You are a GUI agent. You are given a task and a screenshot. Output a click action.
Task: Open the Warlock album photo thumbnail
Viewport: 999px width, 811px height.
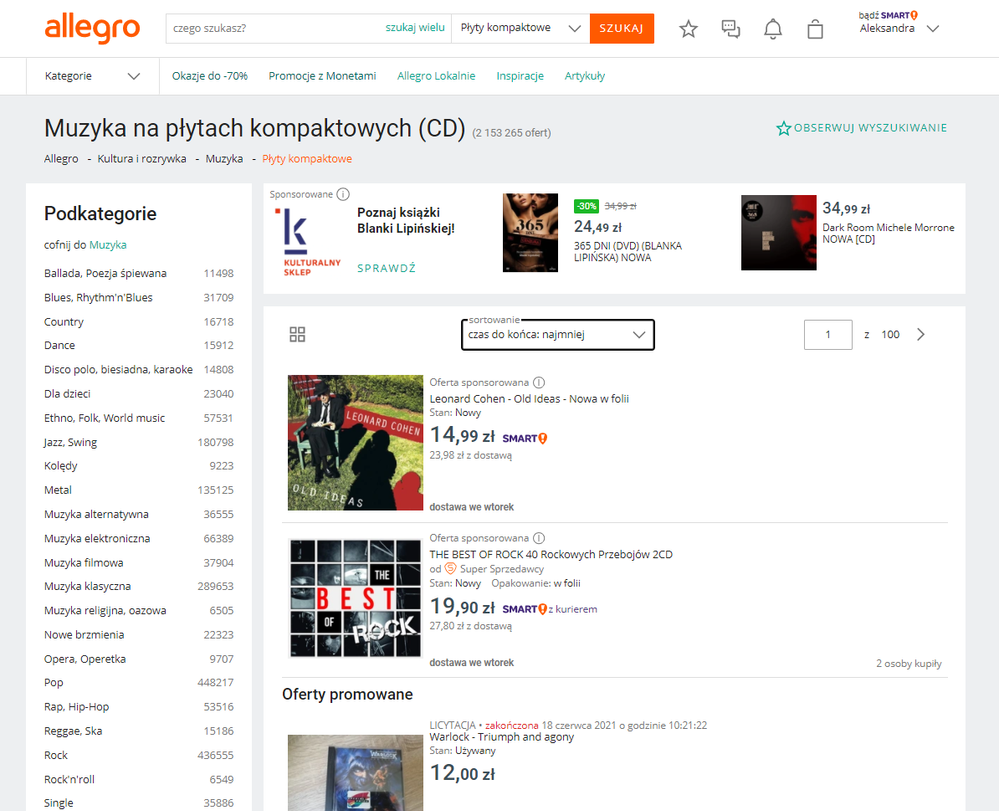point(356,773)
